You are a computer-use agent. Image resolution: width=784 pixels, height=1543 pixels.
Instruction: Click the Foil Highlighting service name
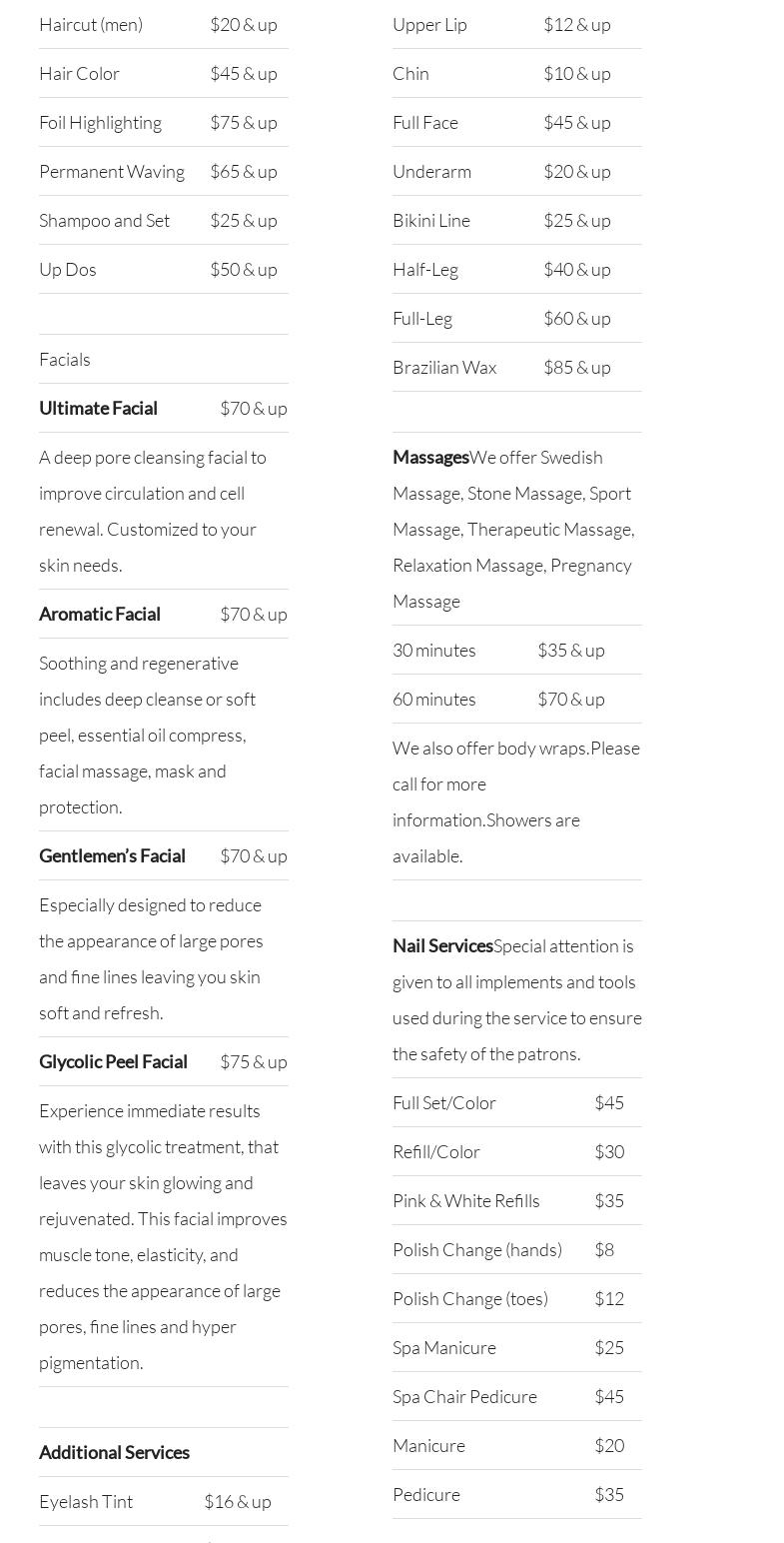tap(100, 122)
